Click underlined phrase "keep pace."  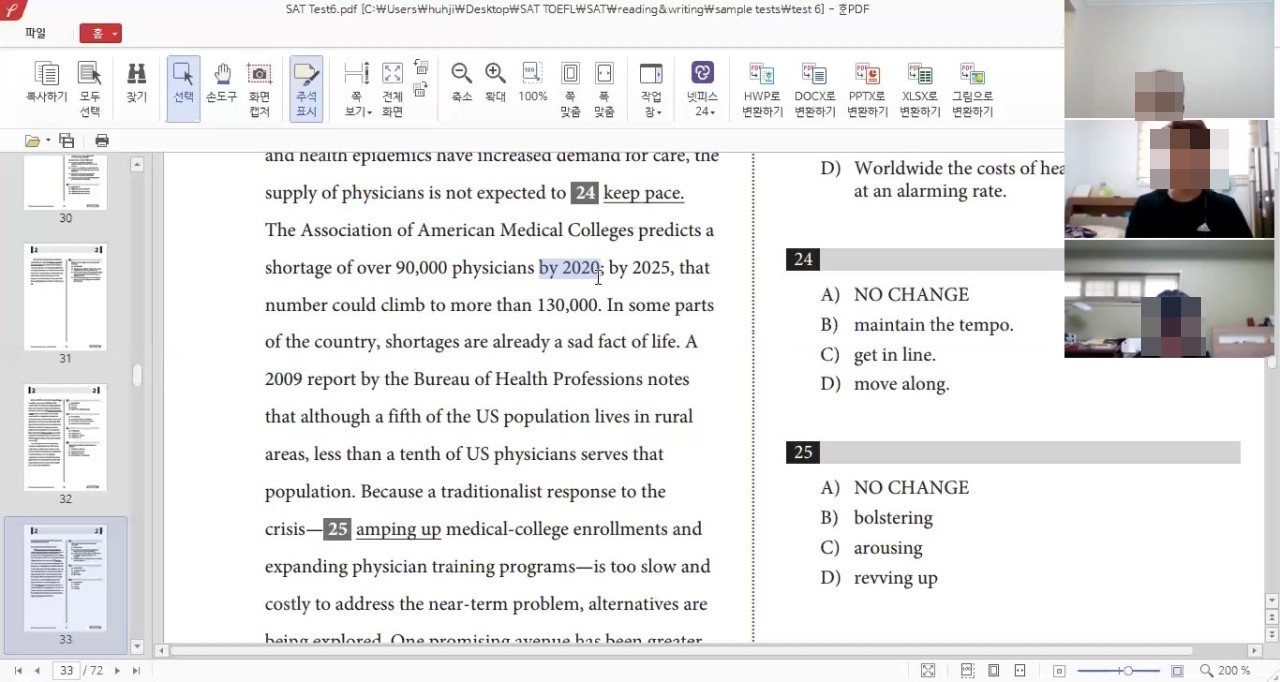(643, 193)
